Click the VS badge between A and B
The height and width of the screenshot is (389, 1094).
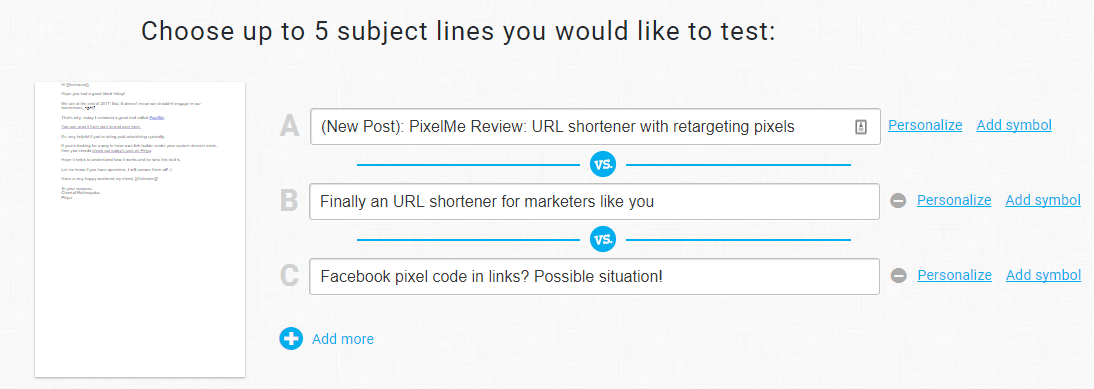click(603, 165)
